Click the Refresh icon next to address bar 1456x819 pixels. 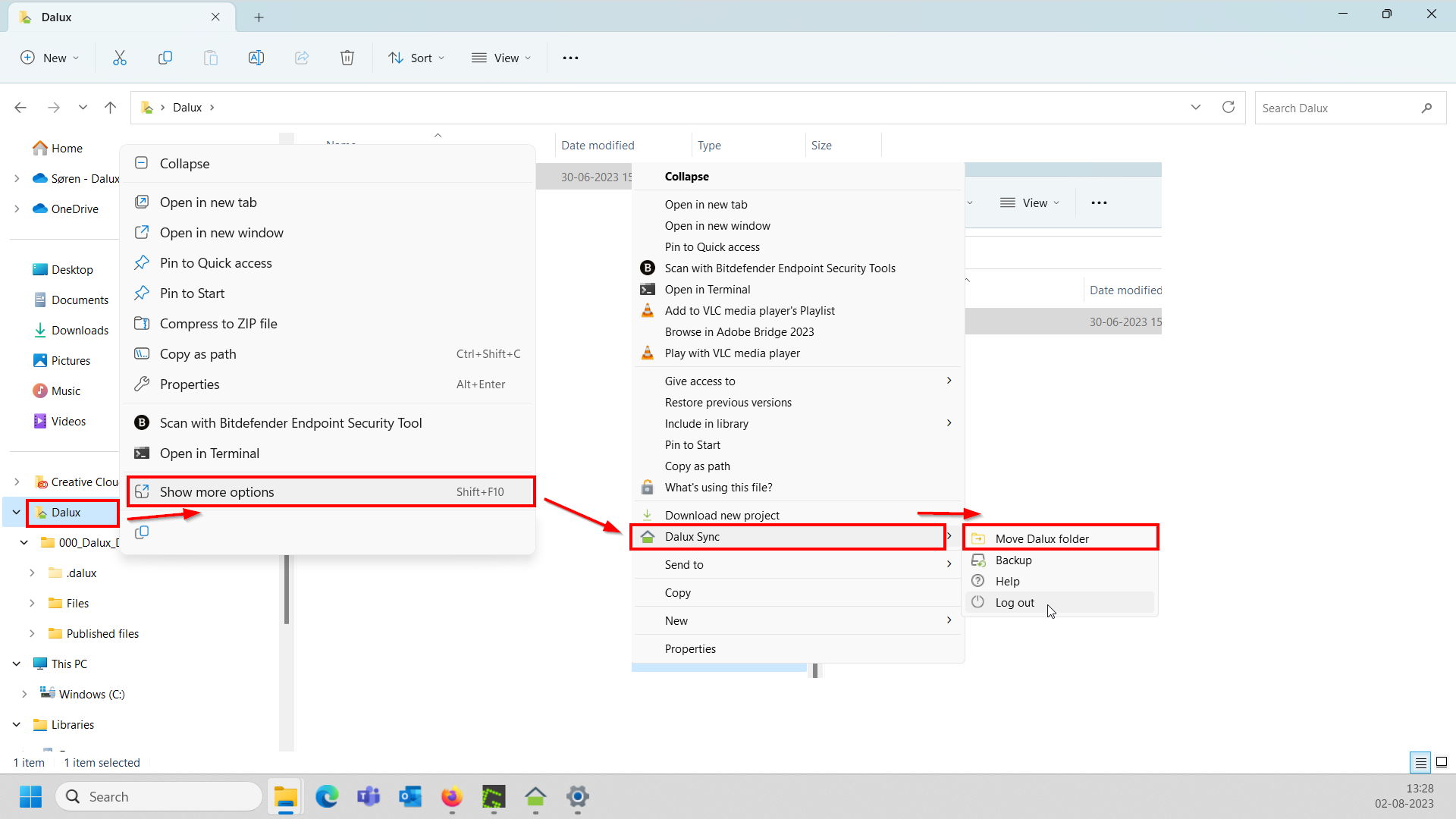tap(1228, 107)
